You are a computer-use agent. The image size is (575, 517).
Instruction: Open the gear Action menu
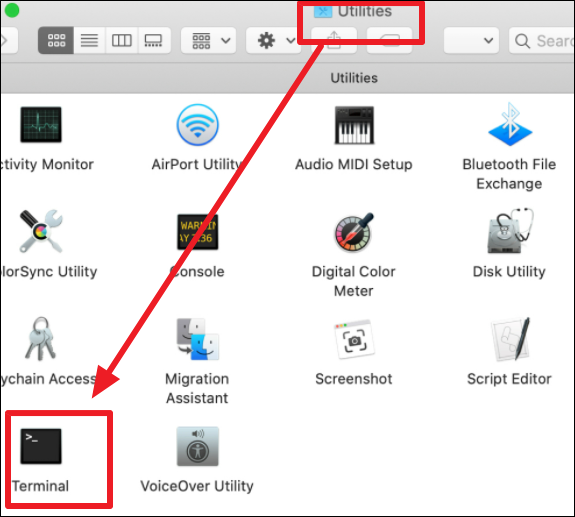(273, 40)
